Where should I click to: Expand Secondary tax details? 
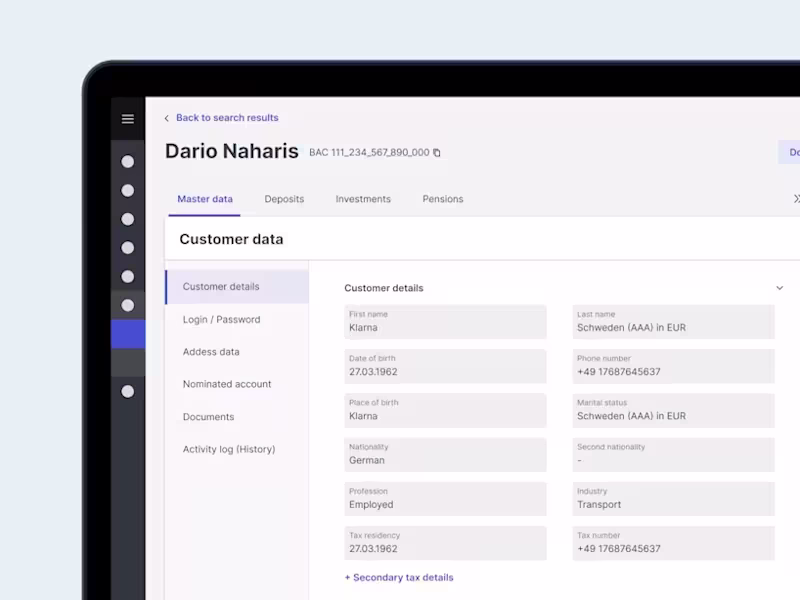click(398, 577)
